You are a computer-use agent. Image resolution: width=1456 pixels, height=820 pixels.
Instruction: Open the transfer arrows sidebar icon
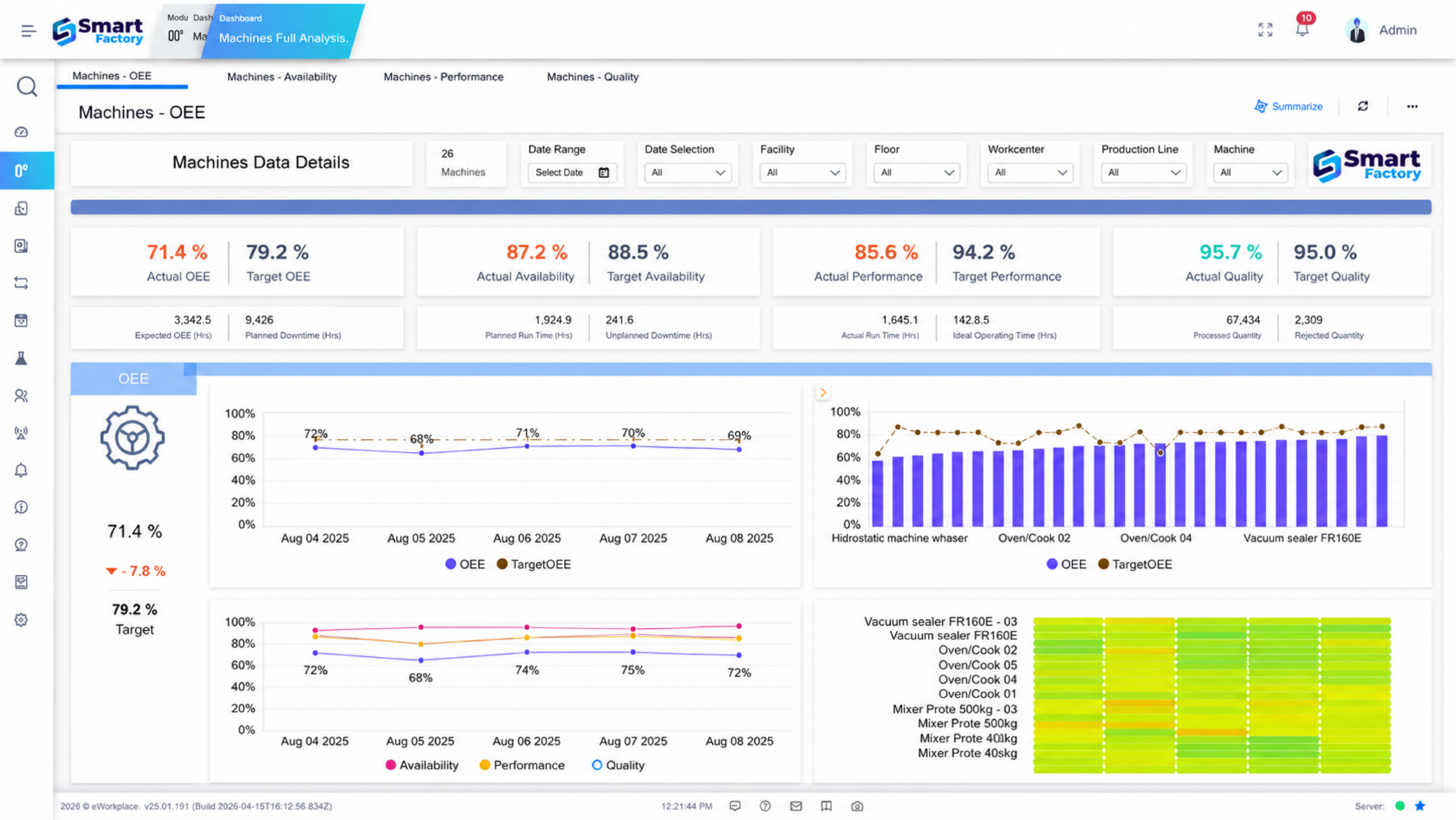[x=21, y=283]
